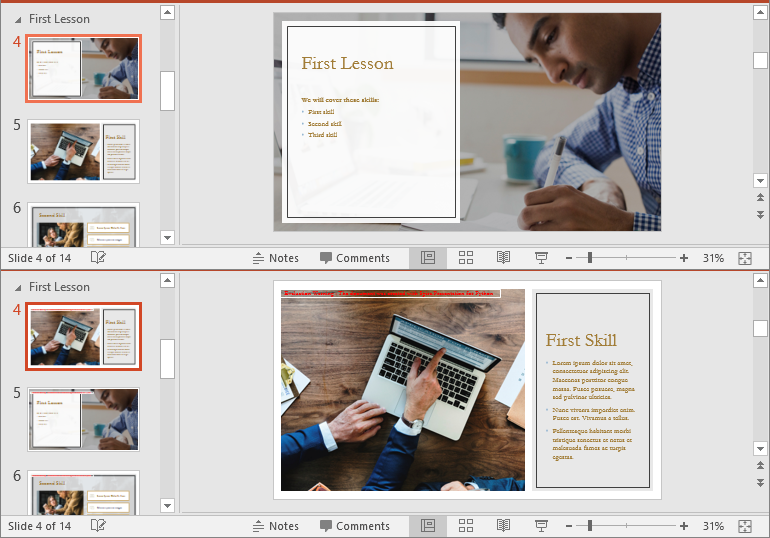Click 'Slide 4 of 14' in the top status bar
This screenshot has height=538, width=770.
(x=39, y=258)
